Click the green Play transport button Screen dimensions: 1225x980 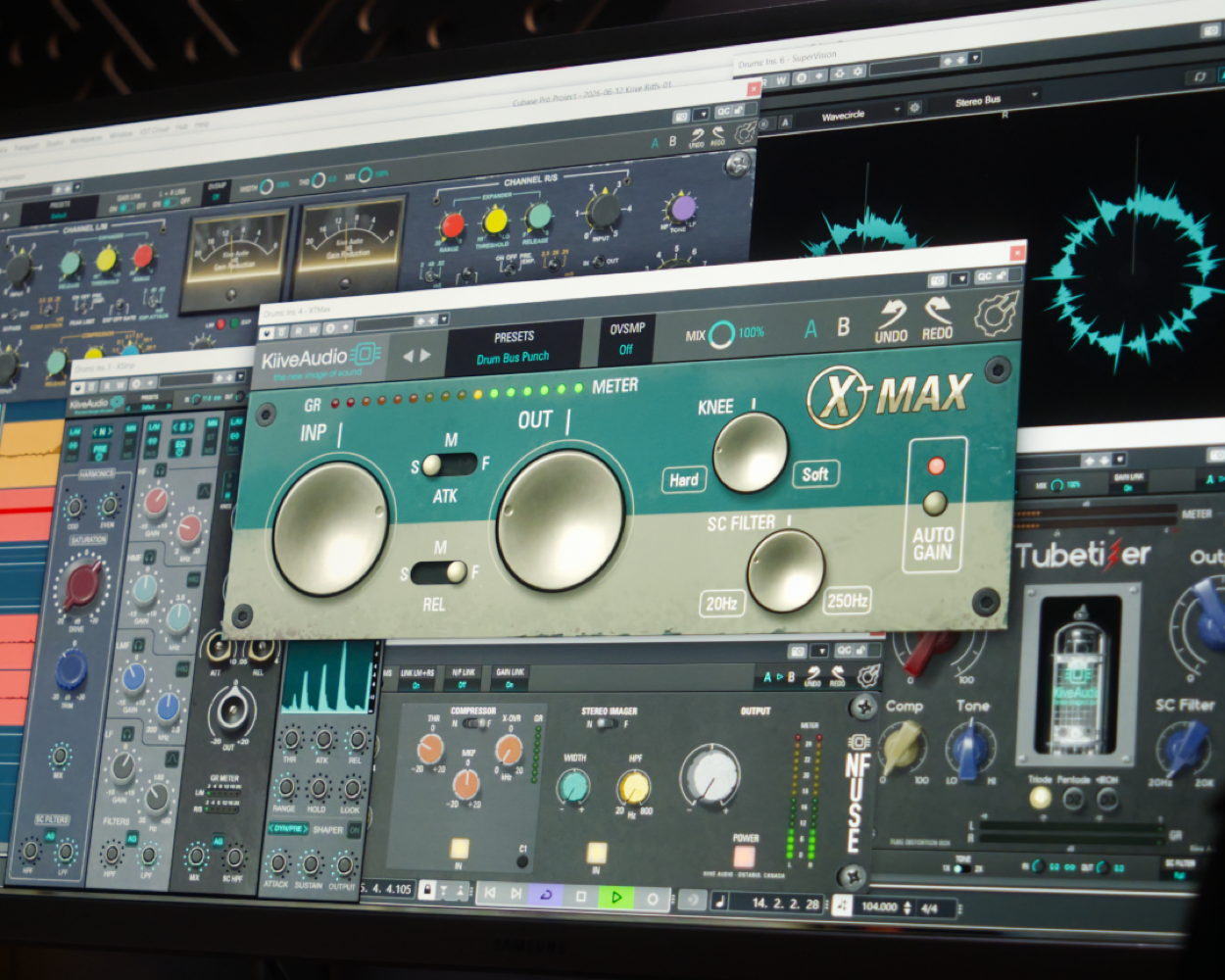616,897
